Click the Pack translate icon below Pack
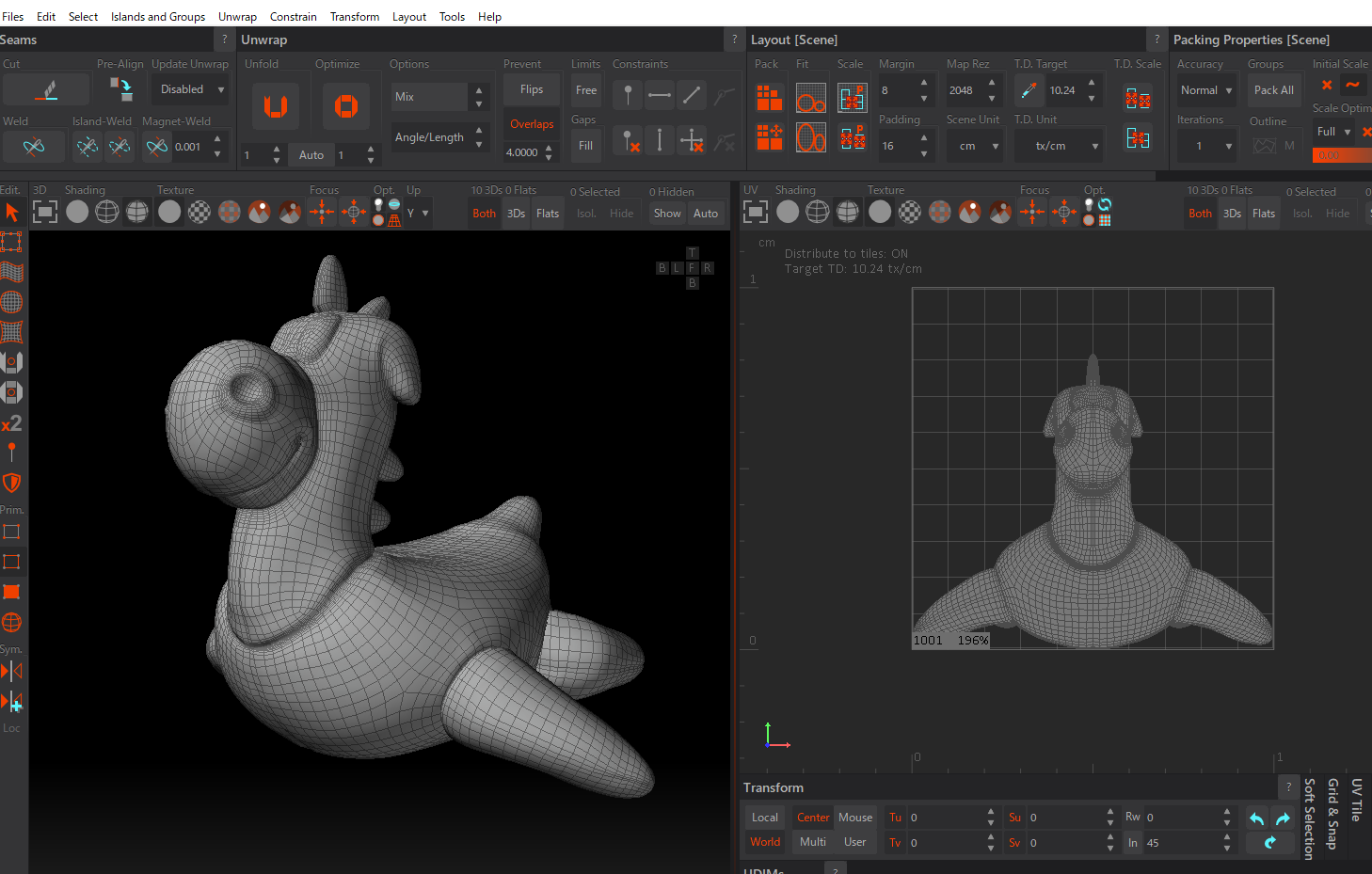 769,137
